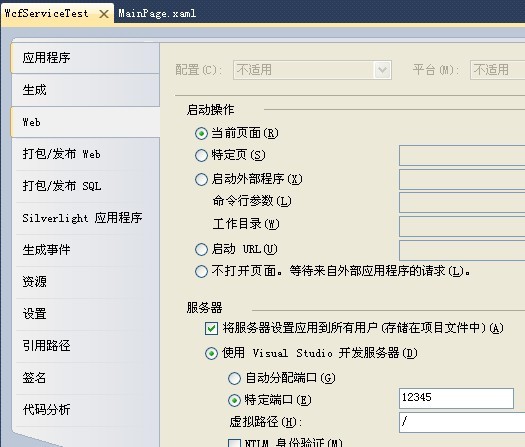525x447 pixels.
Task: Select the 当前页面 radio button
Action: pyautogui.click(x=201, y=134)
